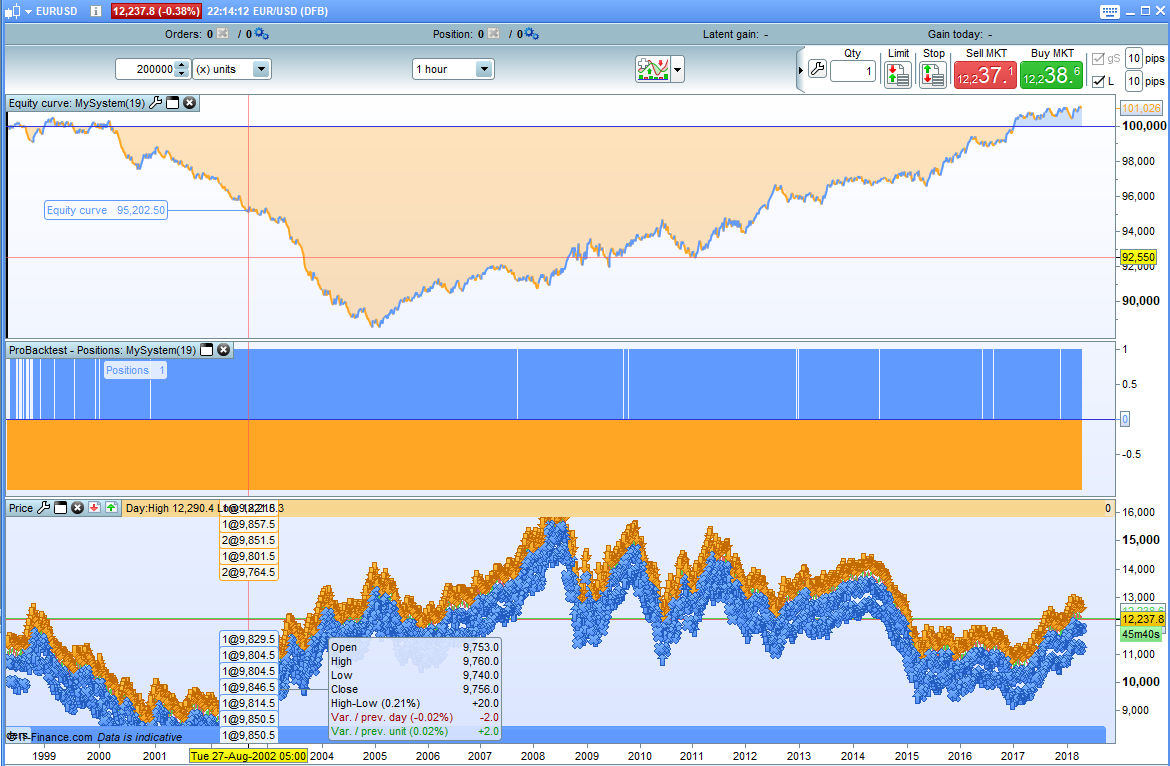Open the position settings gears icon

531,34
